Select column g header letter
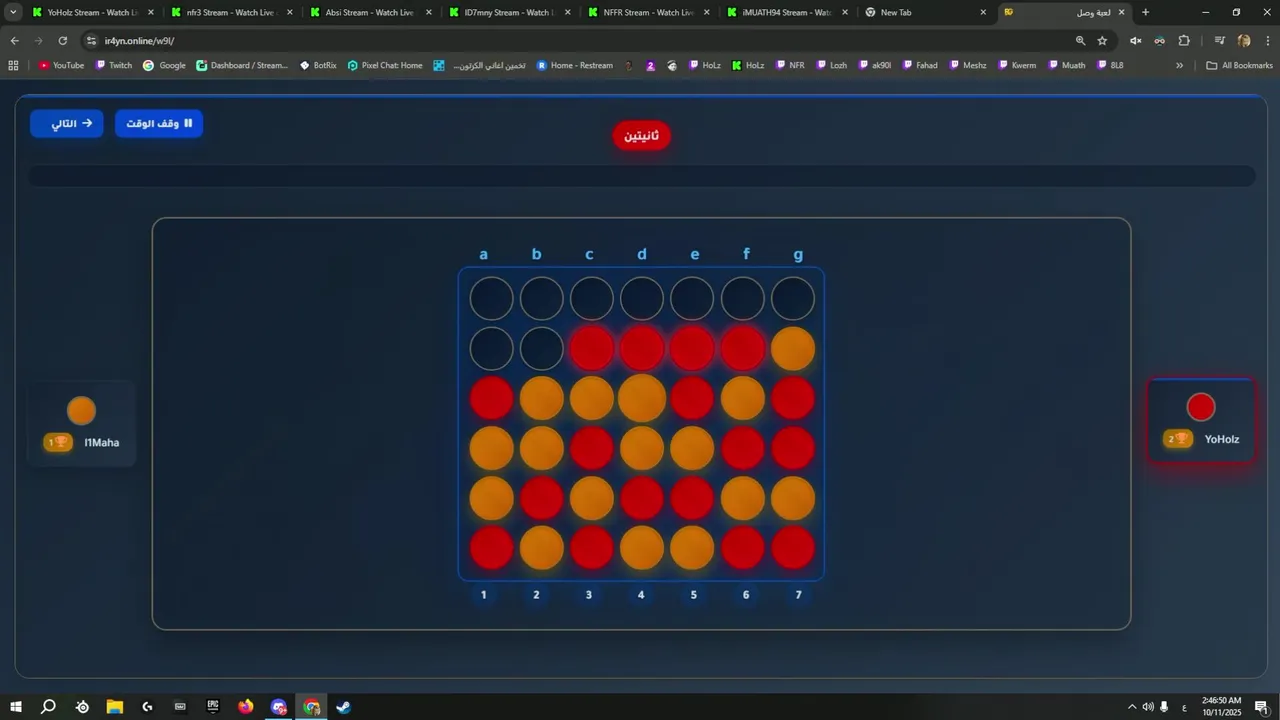This screenshot has height=720, width=1280. point(798,254)
